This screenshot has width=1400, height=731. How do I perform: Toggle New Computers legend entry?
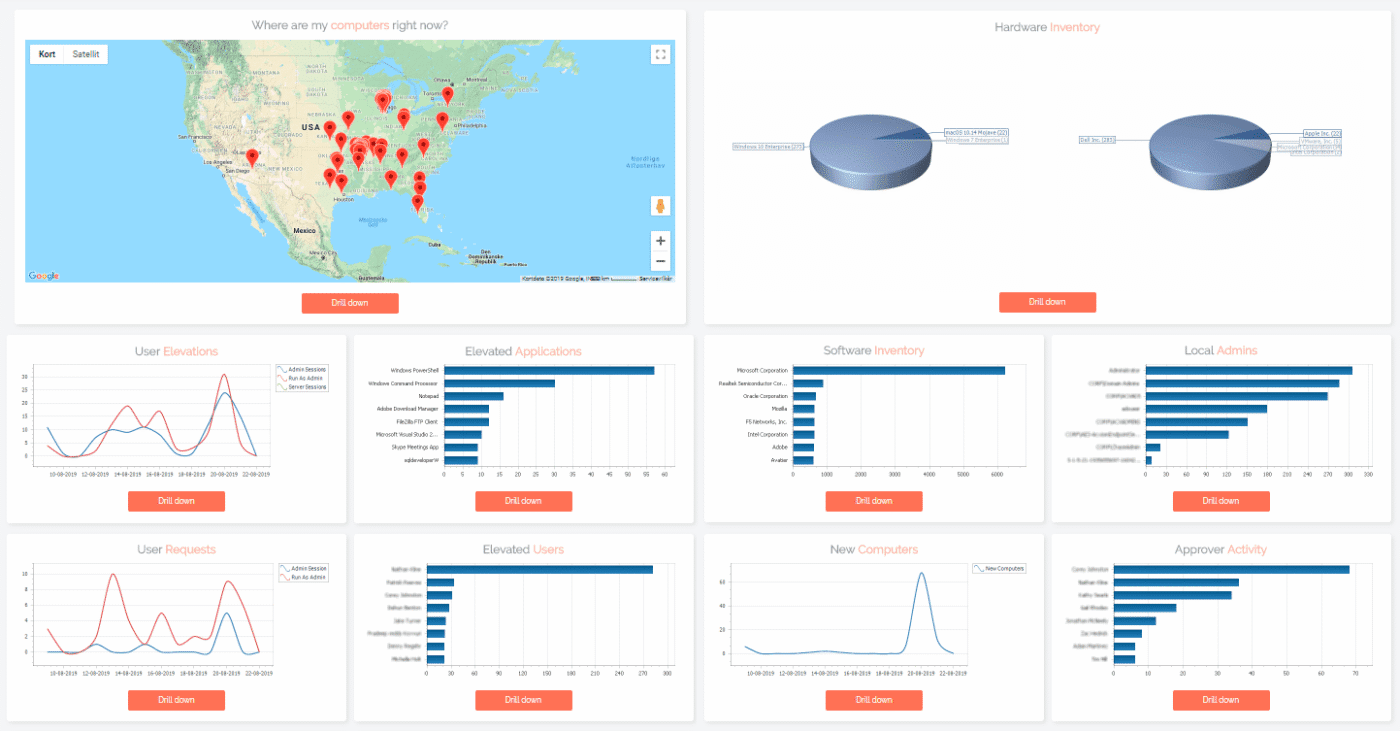click(999, 568)
